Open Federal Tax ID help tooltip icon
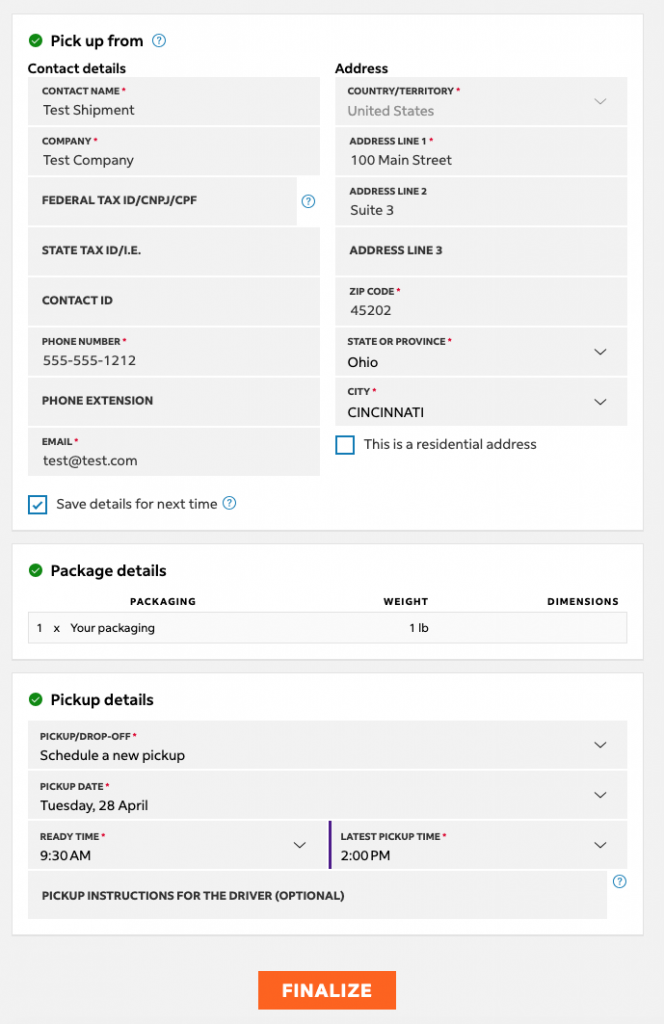This screenshot has width=664, height=1024. pyautogui.click(x=308, y=201)
